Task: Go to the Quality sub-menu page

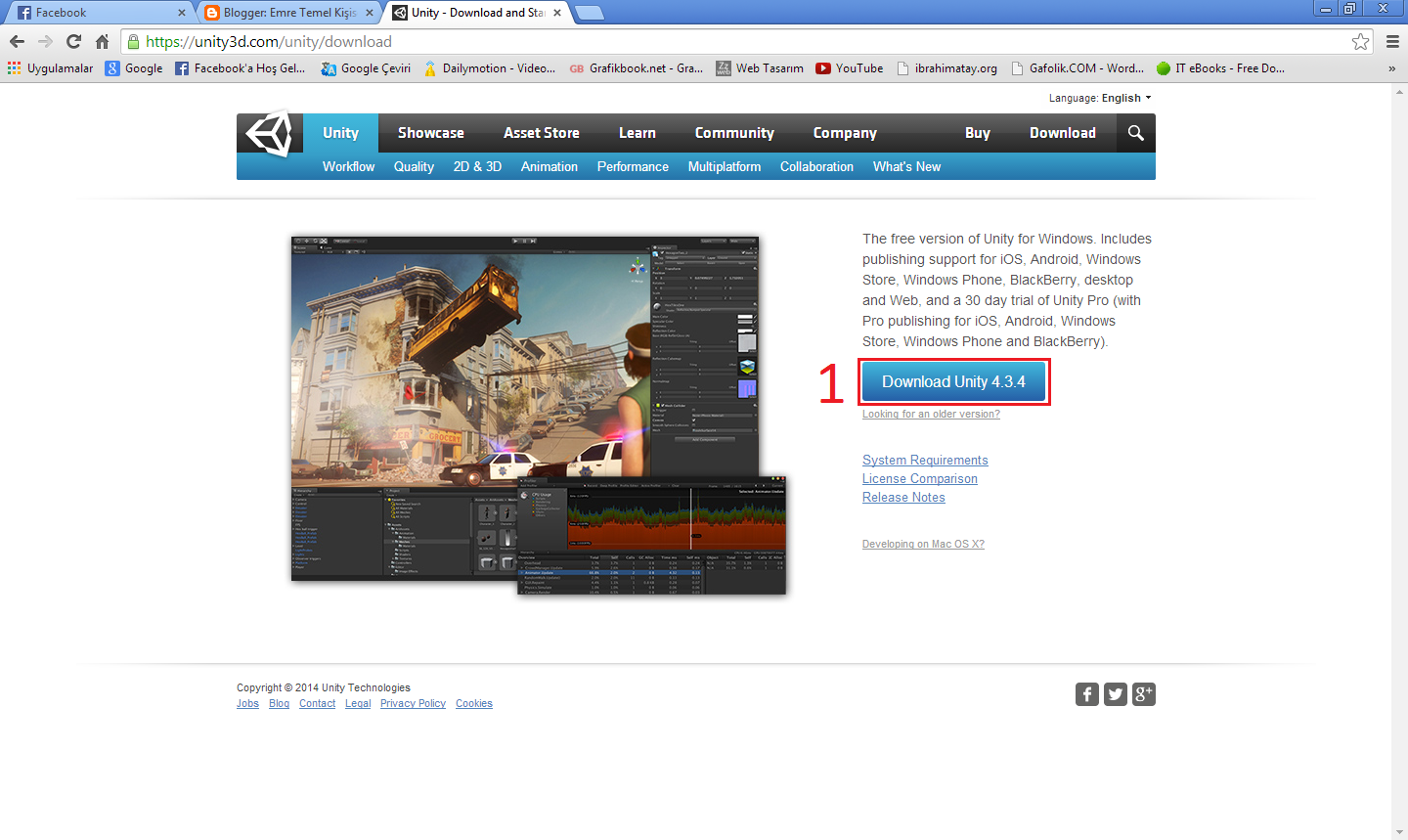Action: (414, 166)
